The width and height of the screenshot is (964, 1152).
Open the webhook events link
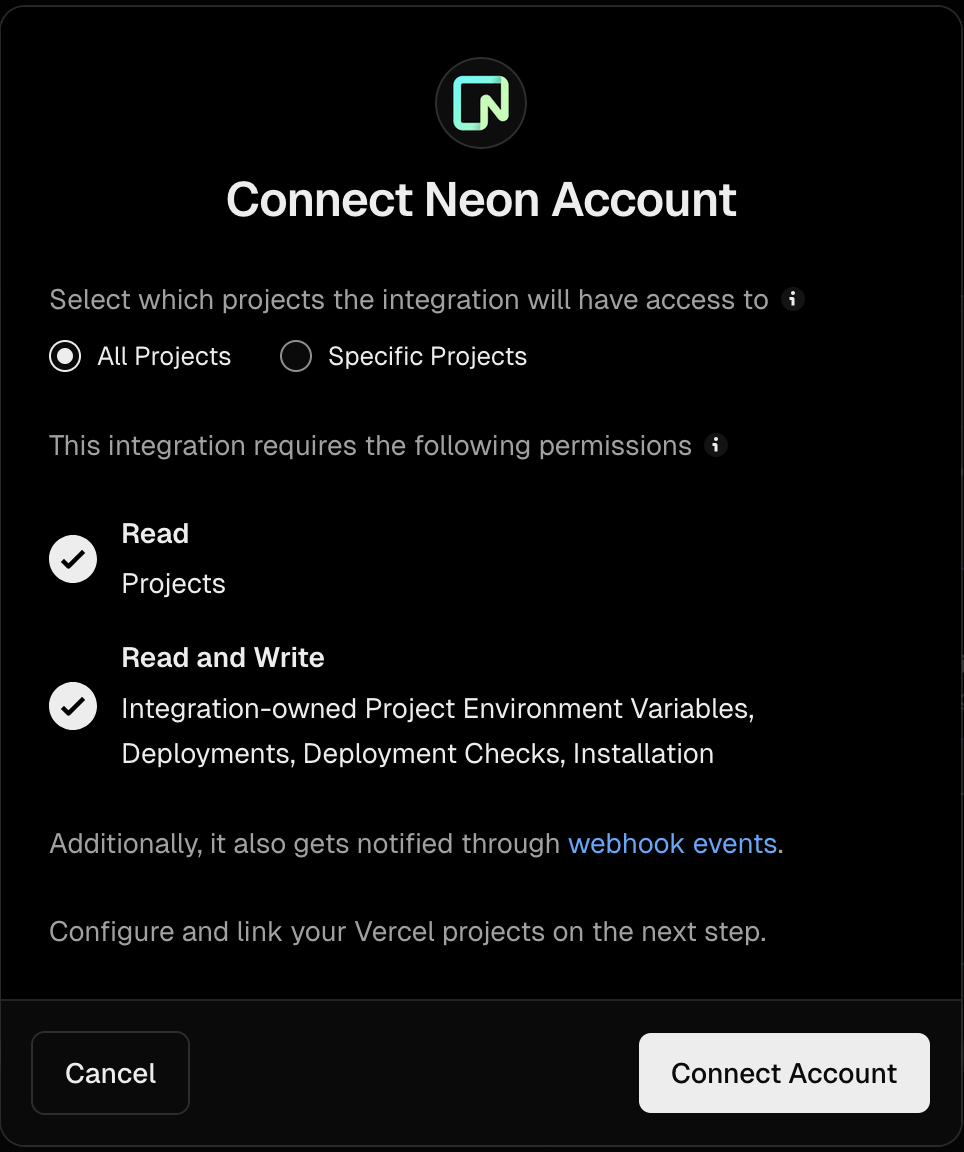[673, 843]
